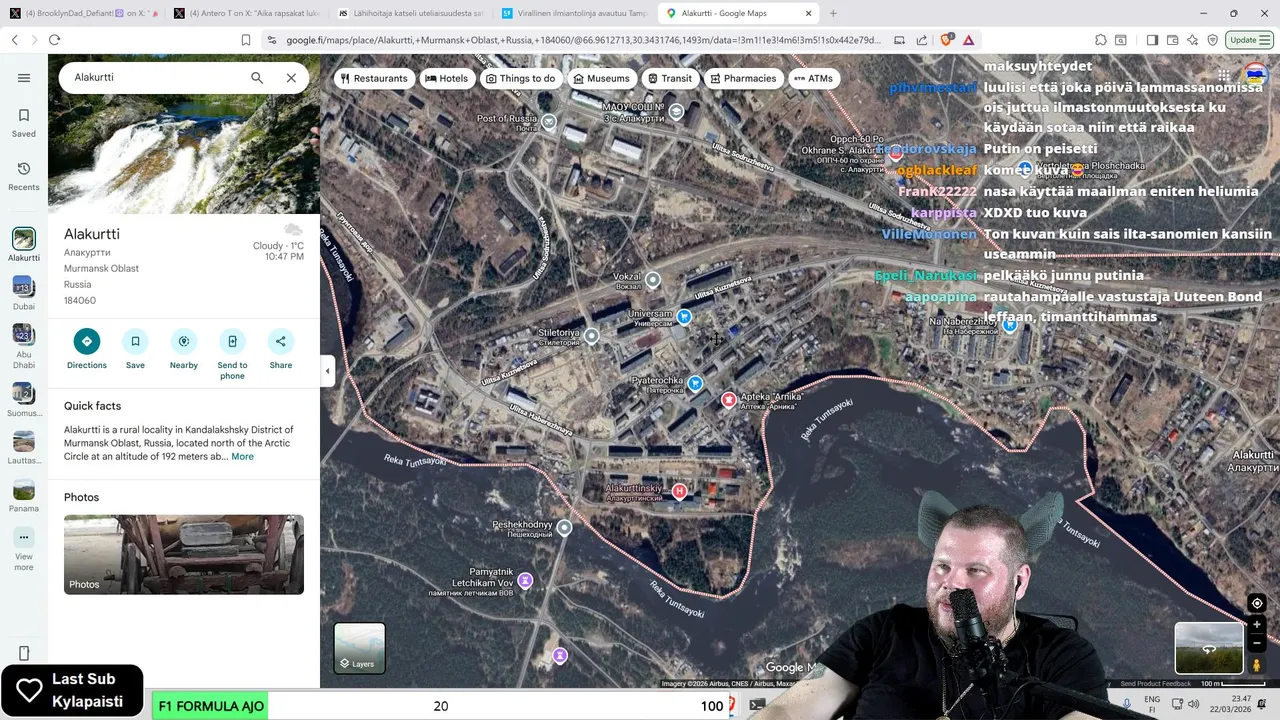Open the Street View preview thumbnail
The width and height of the screenshot is (1280, 720).
[1209, 648]
